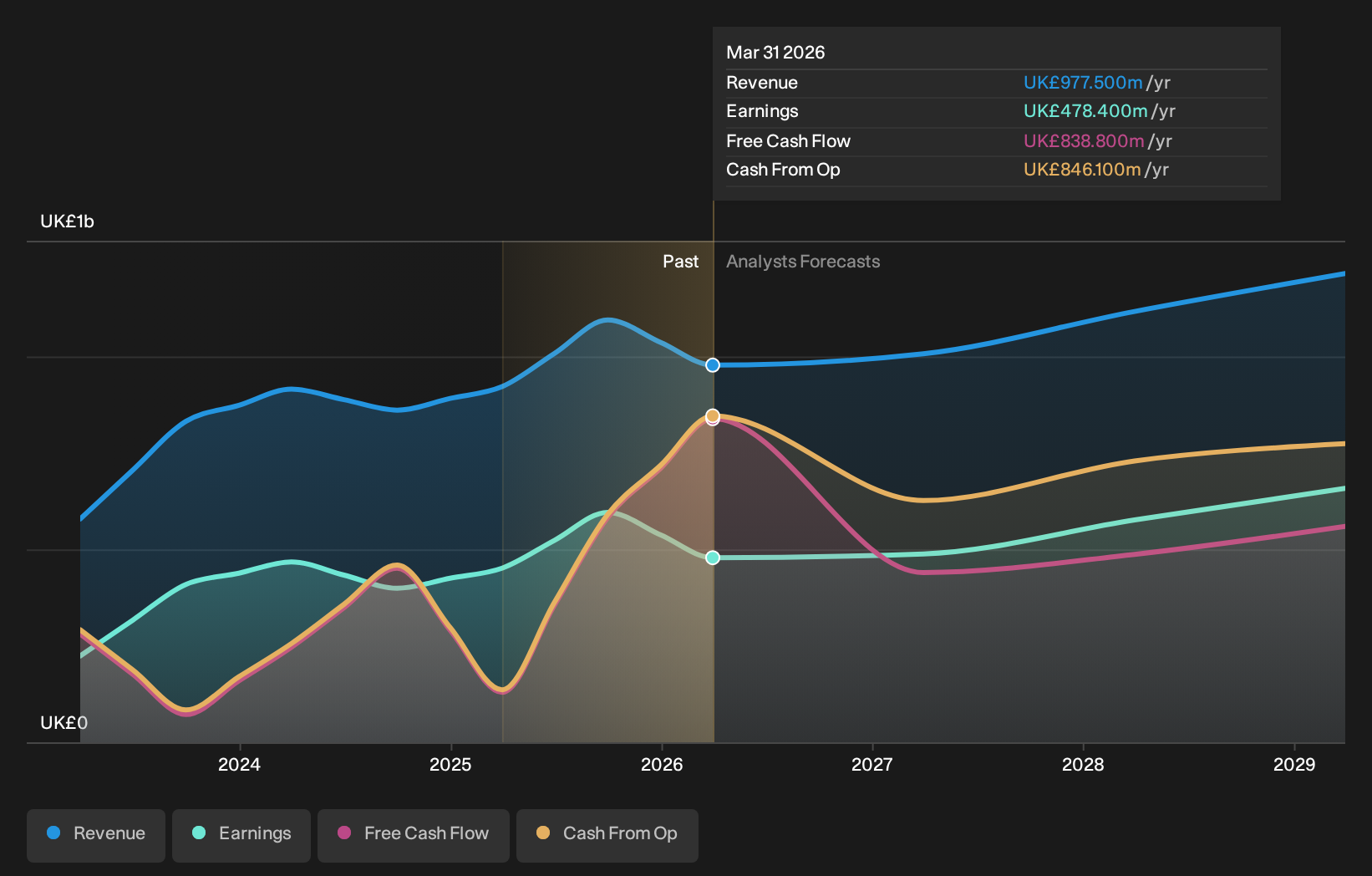Click the UK£838.800m free cash flow value

pos(1084,141)
